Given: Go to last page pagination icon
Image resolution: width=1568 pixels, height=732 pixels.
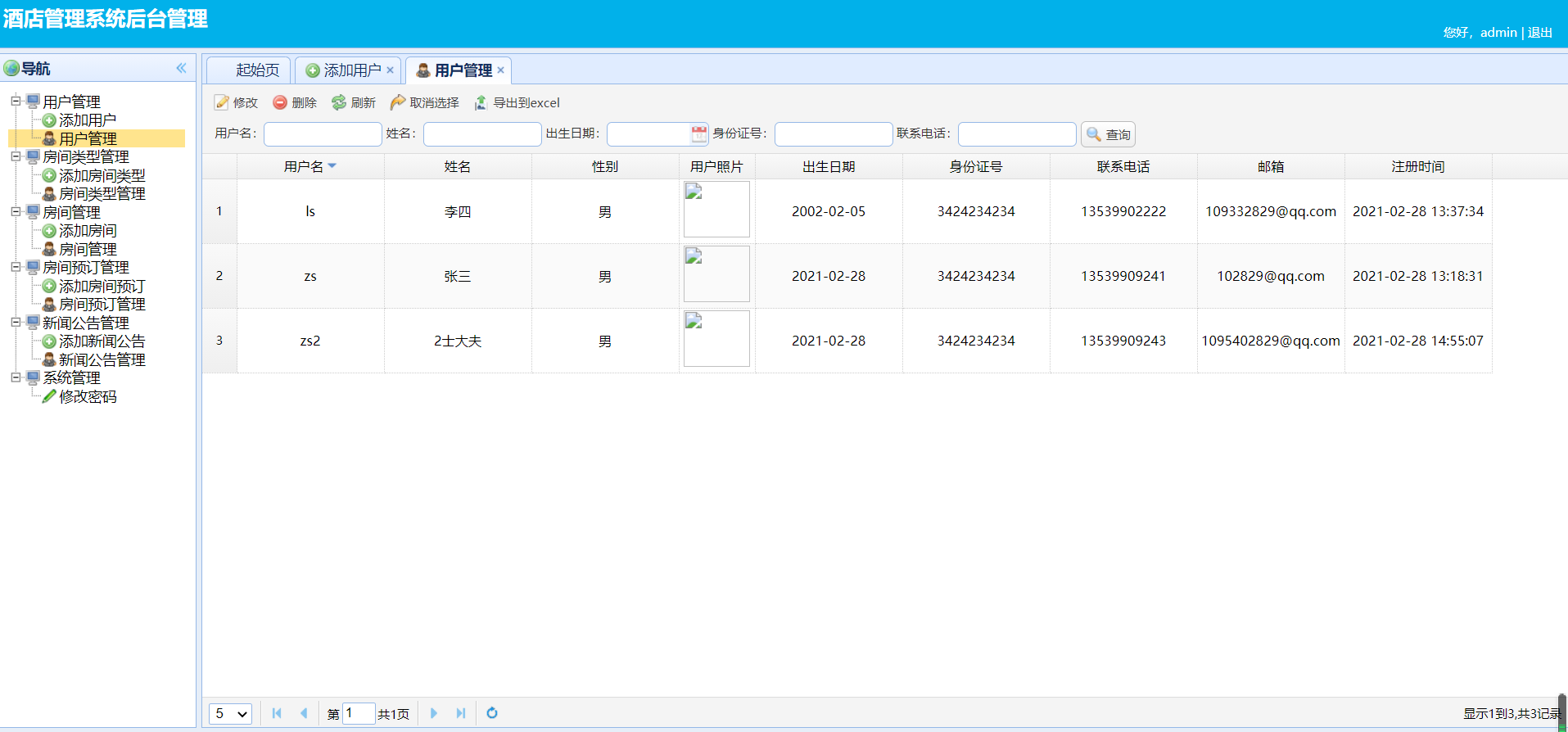Looking at the screenshot, I should [x=461, y=713].
